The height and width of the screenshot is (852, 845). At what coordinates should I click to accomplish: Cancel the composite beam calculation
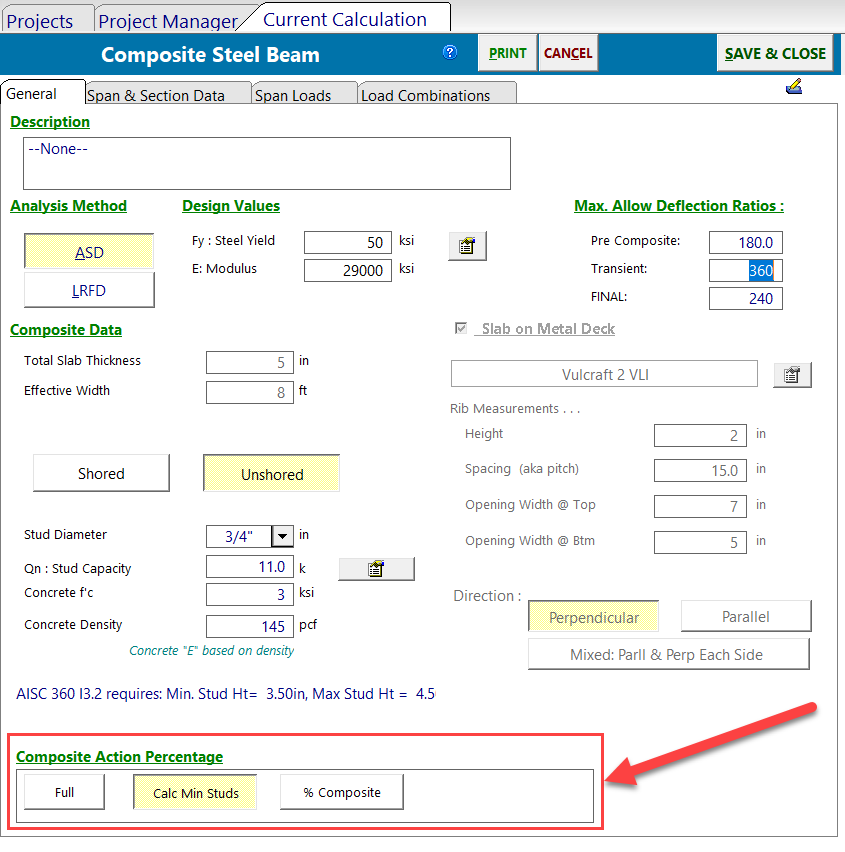[568, 54]
